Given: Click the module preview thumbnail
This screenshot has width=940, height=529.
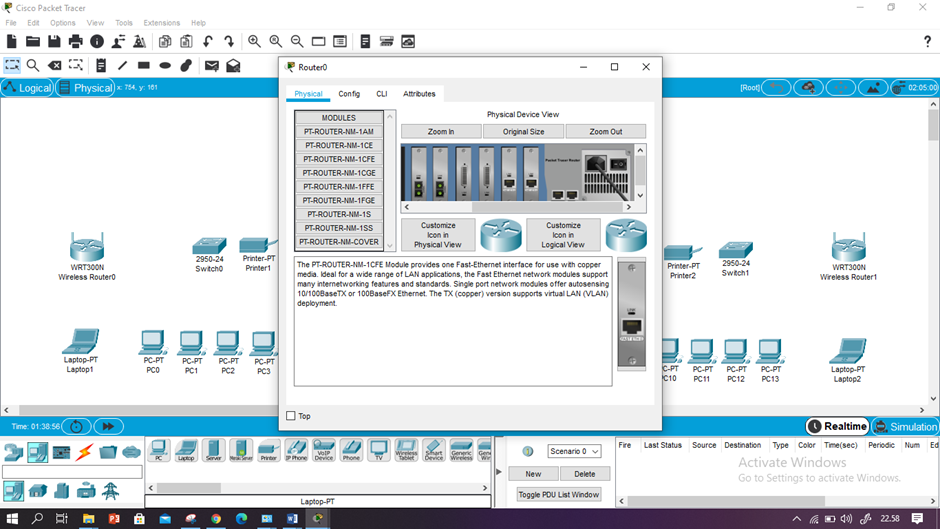Looking at the screenshot, I should (631, 315).
